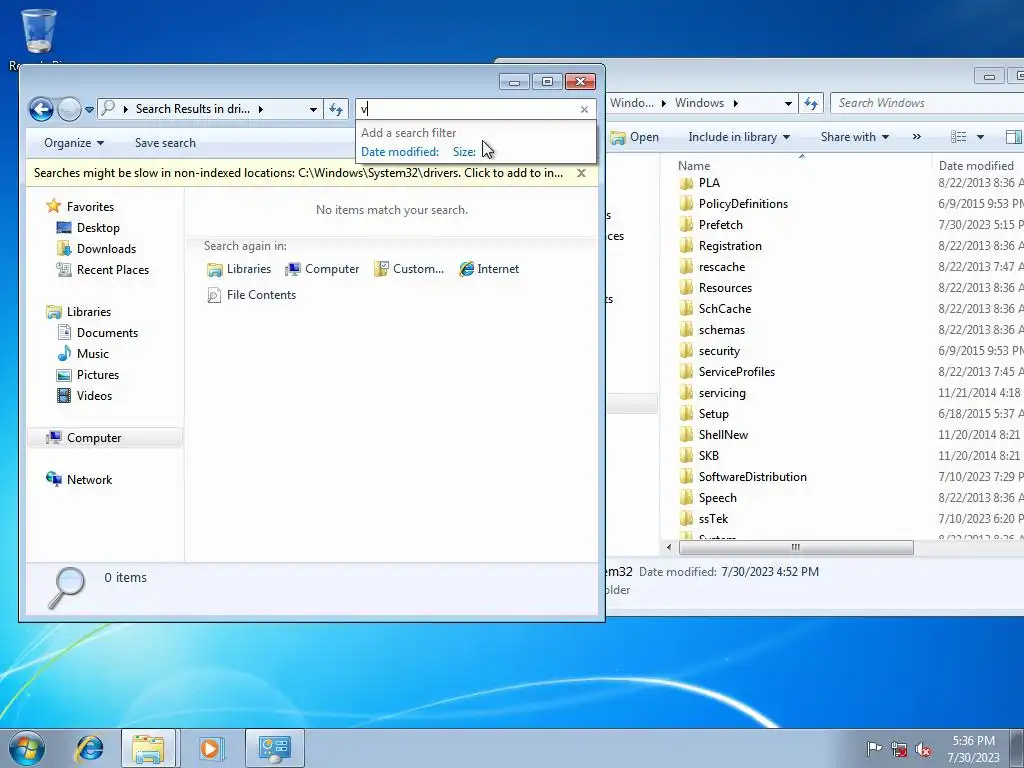Open Include in library dropdown
Viewport: 1024px width, 768px height.
739,136
